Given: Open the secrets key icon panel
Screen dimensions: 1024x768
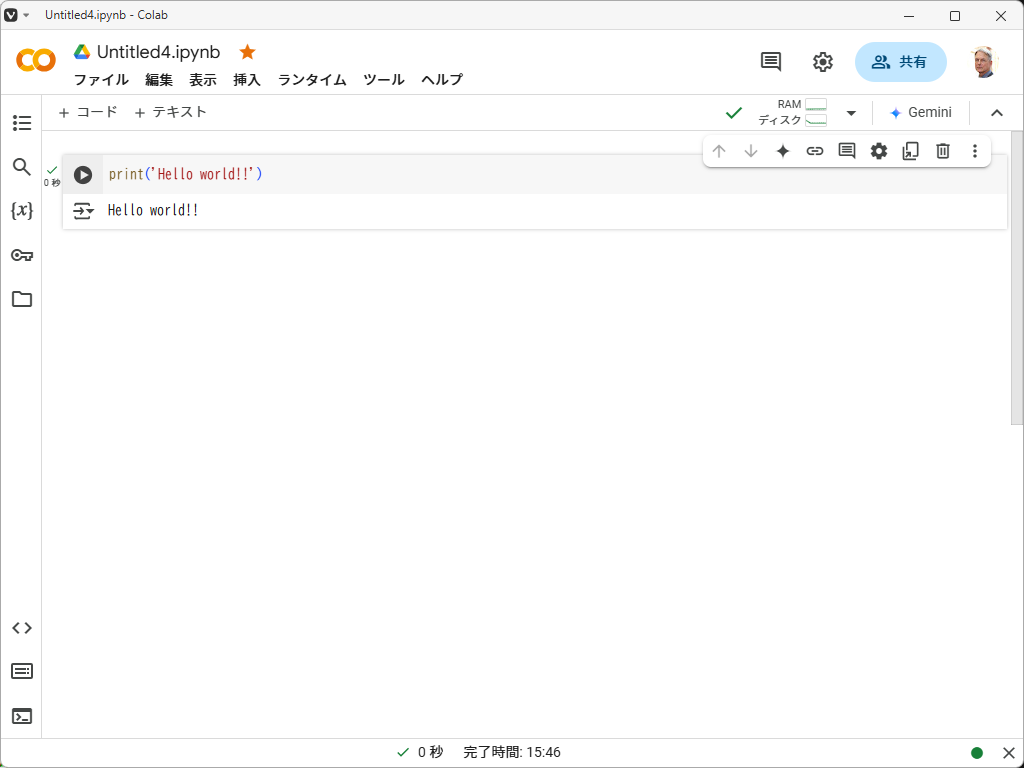Looking at the screenshot, I should (22, 255).
